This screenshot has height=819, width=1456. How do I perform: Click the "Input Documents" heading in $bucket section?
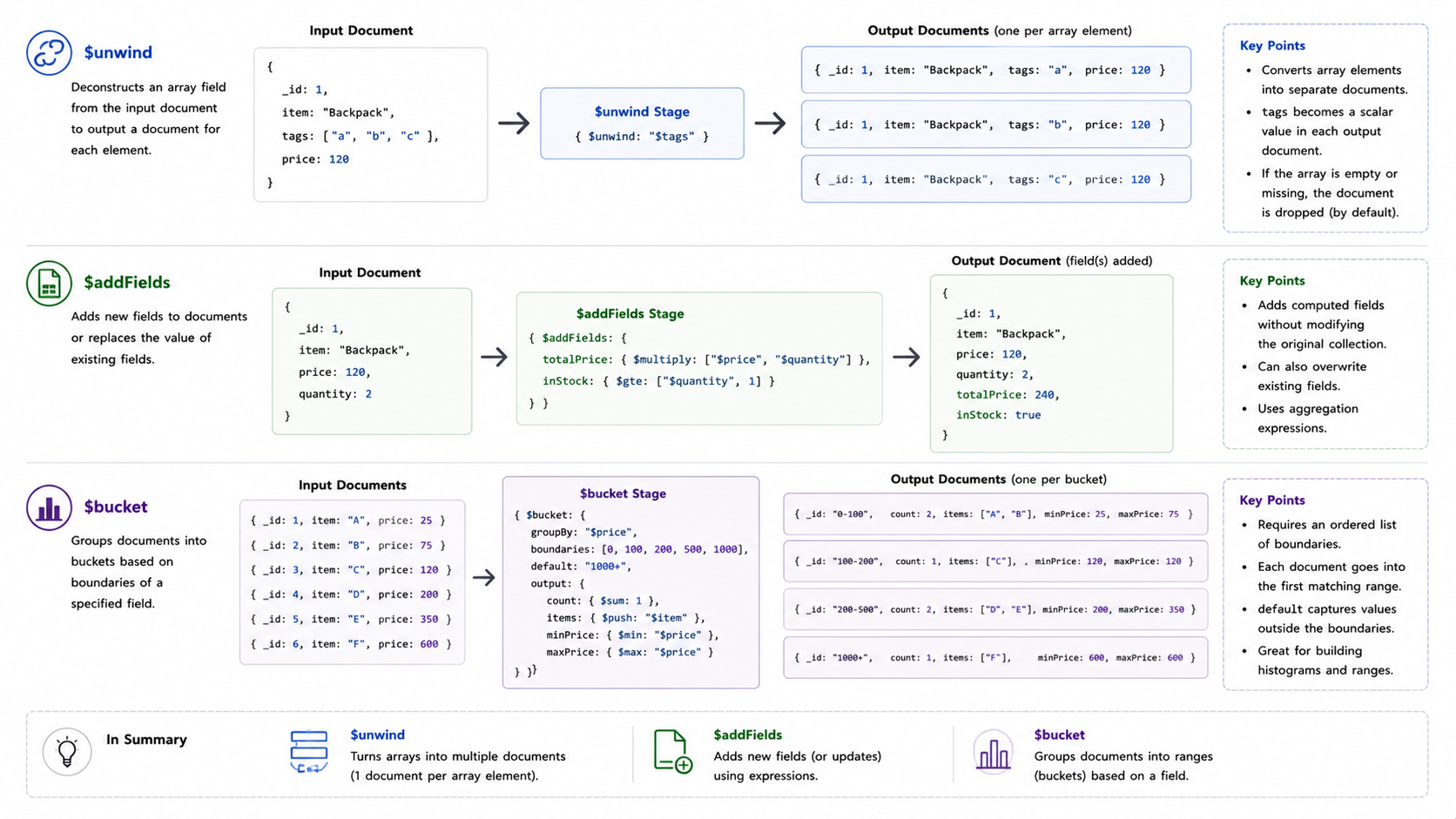pyautogui.click(x=353, y=485)
